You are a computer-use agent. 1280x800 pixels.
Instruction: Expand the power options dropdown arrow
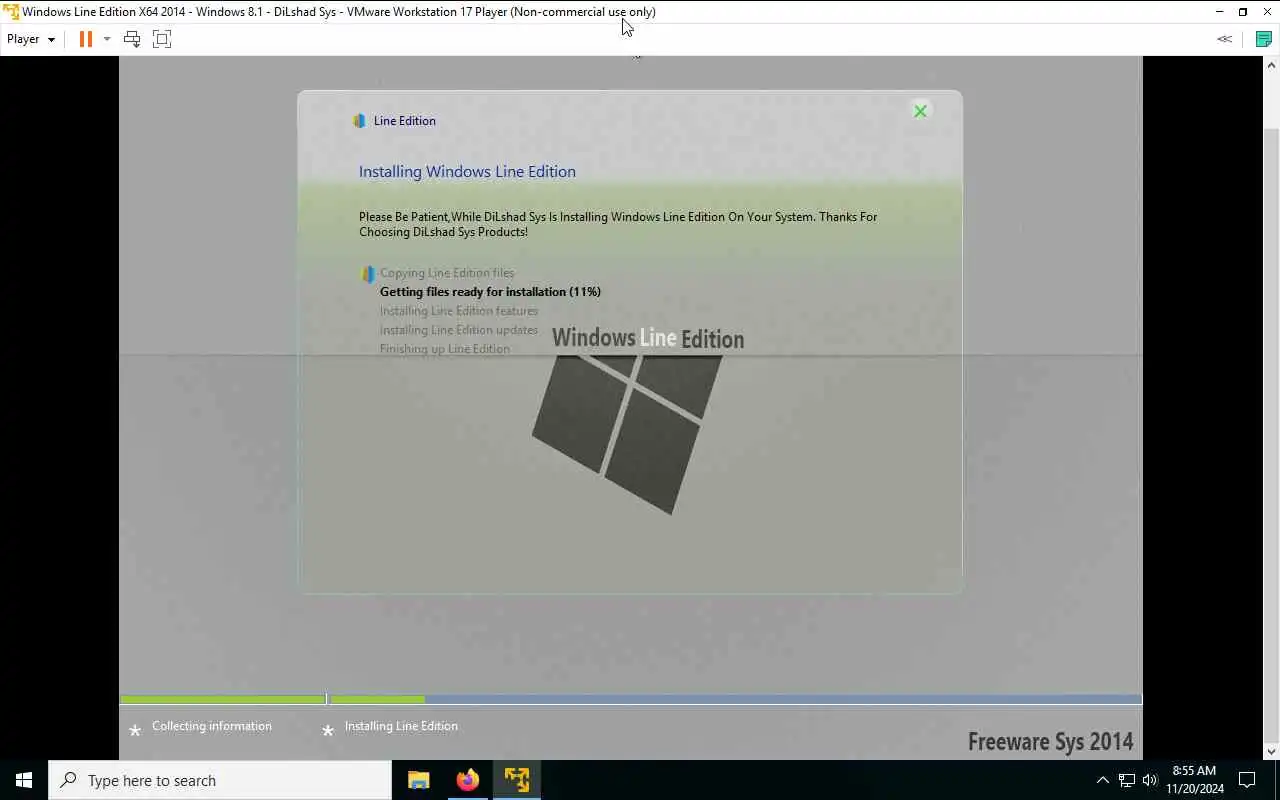coord(107,39)
